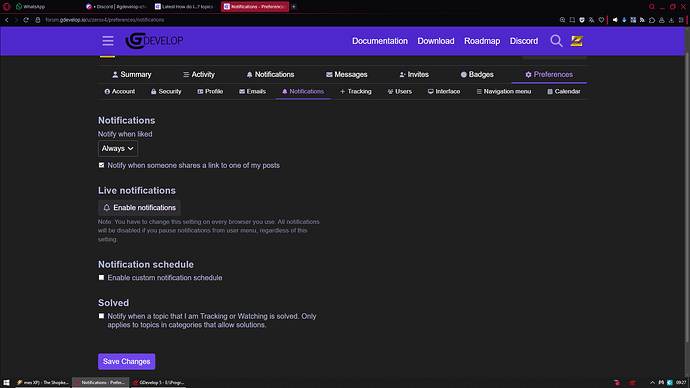Go back to previous page
690x388 pixels.
click(x=7, y=20)
